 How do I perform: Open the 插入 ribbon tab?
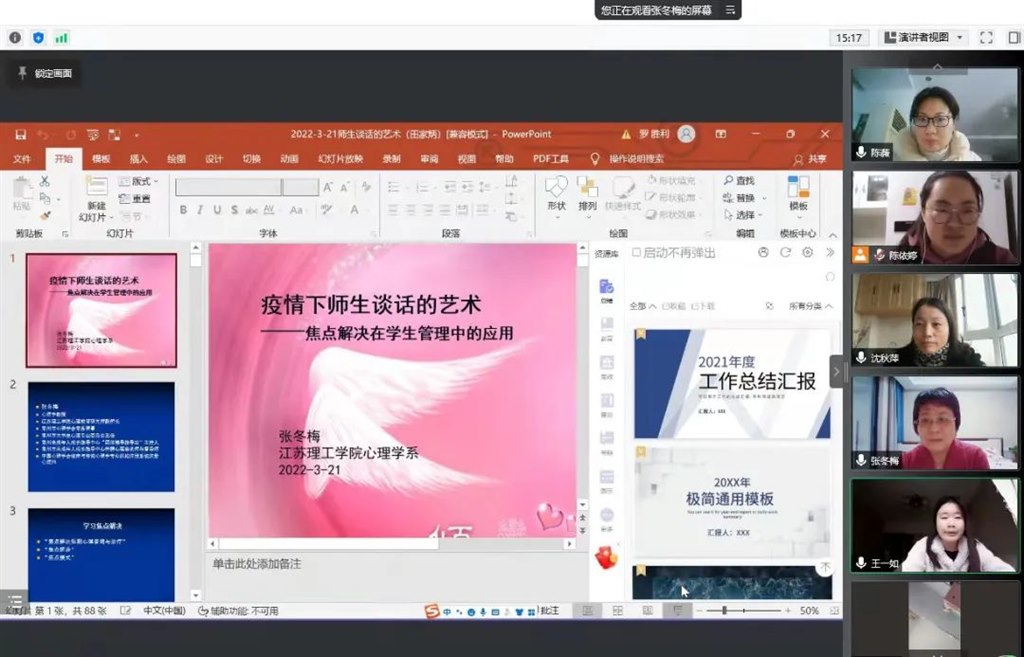coord(138,159)
